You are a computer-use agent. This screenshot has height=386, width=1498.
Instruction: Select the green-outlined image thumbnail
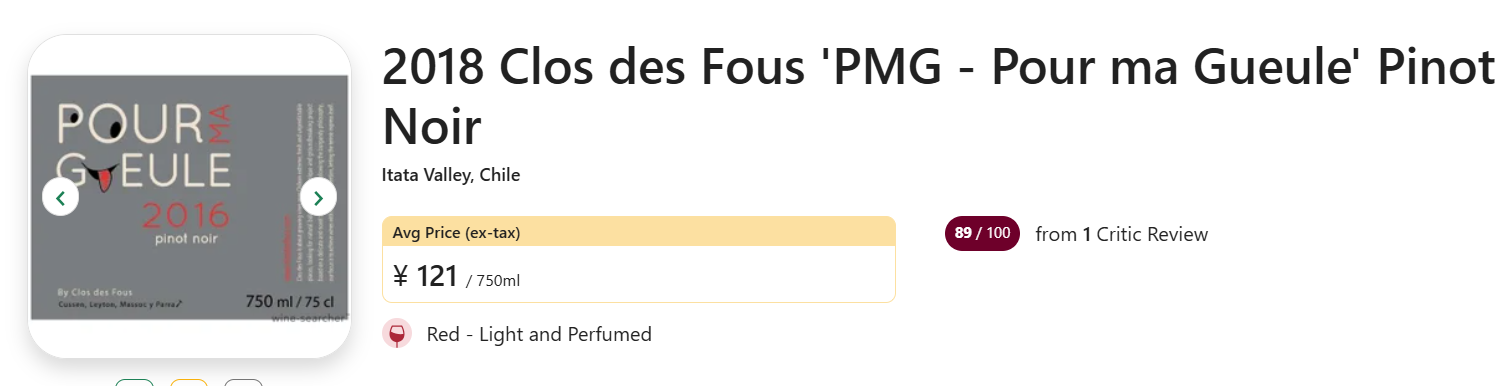[x=135, y=382]
